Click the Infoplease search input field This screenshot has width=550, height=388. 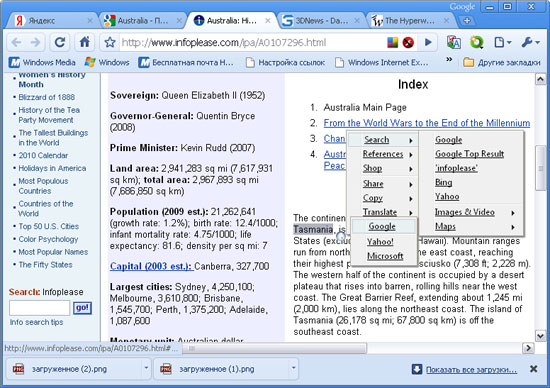39,308
